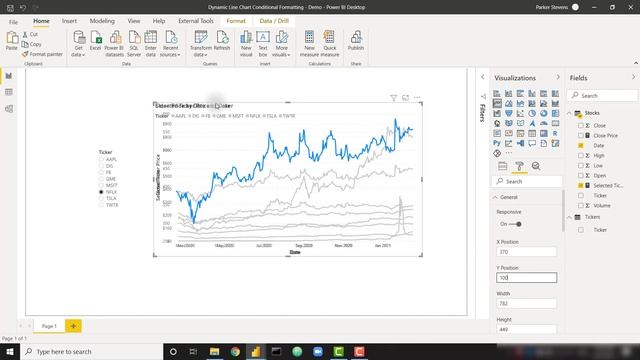Open the Report view in left sidebar
640x360 pixels.
(9, 76)
